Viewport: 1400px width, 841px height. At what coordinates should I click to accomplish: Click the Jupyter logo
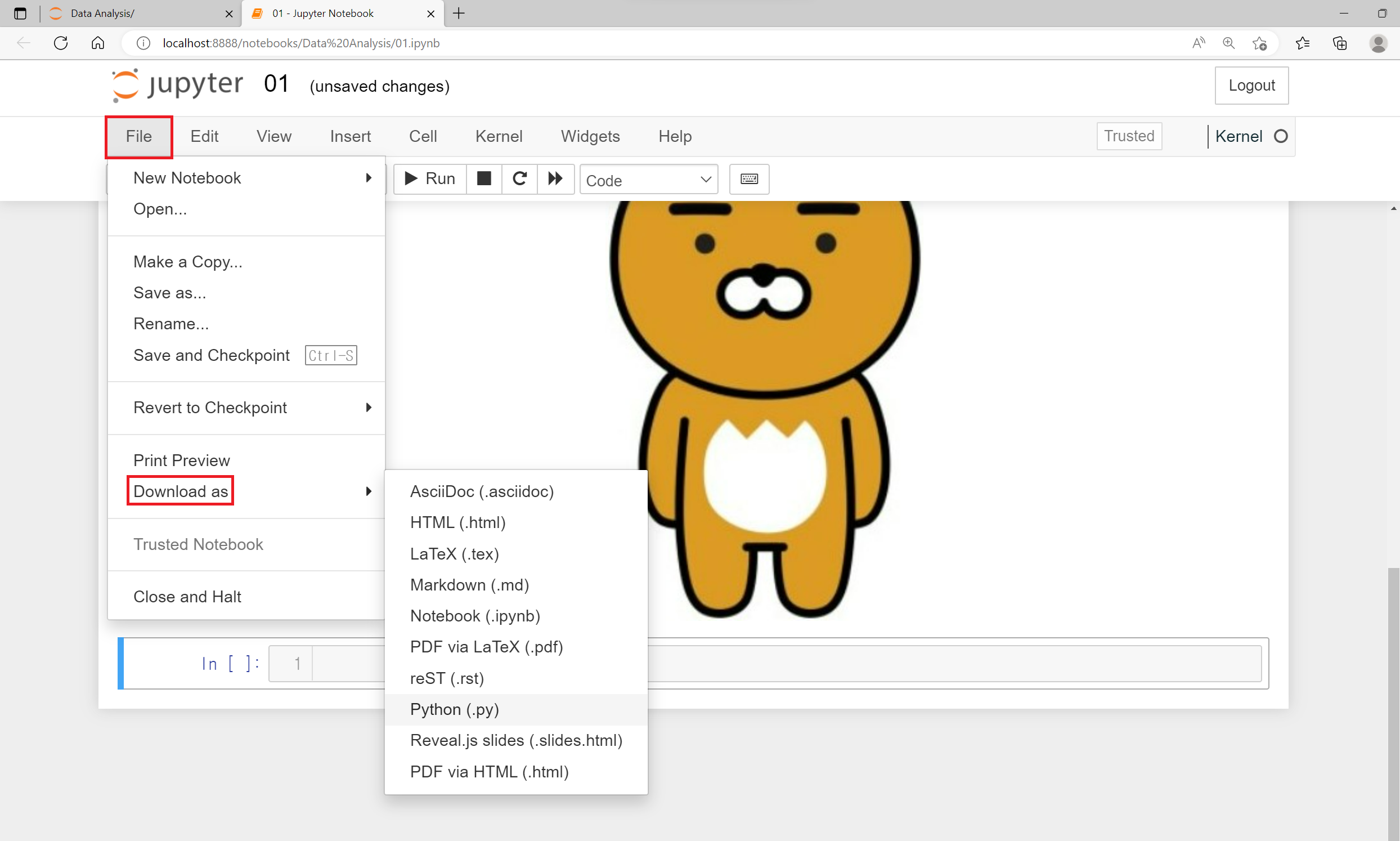pos(178,85)
